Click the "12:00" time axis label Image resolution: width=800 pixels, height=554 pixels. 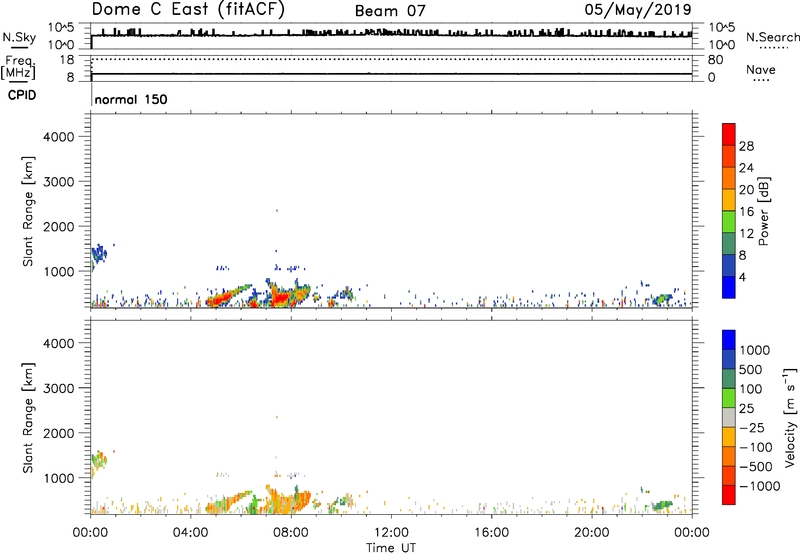(x=391, y=533)
